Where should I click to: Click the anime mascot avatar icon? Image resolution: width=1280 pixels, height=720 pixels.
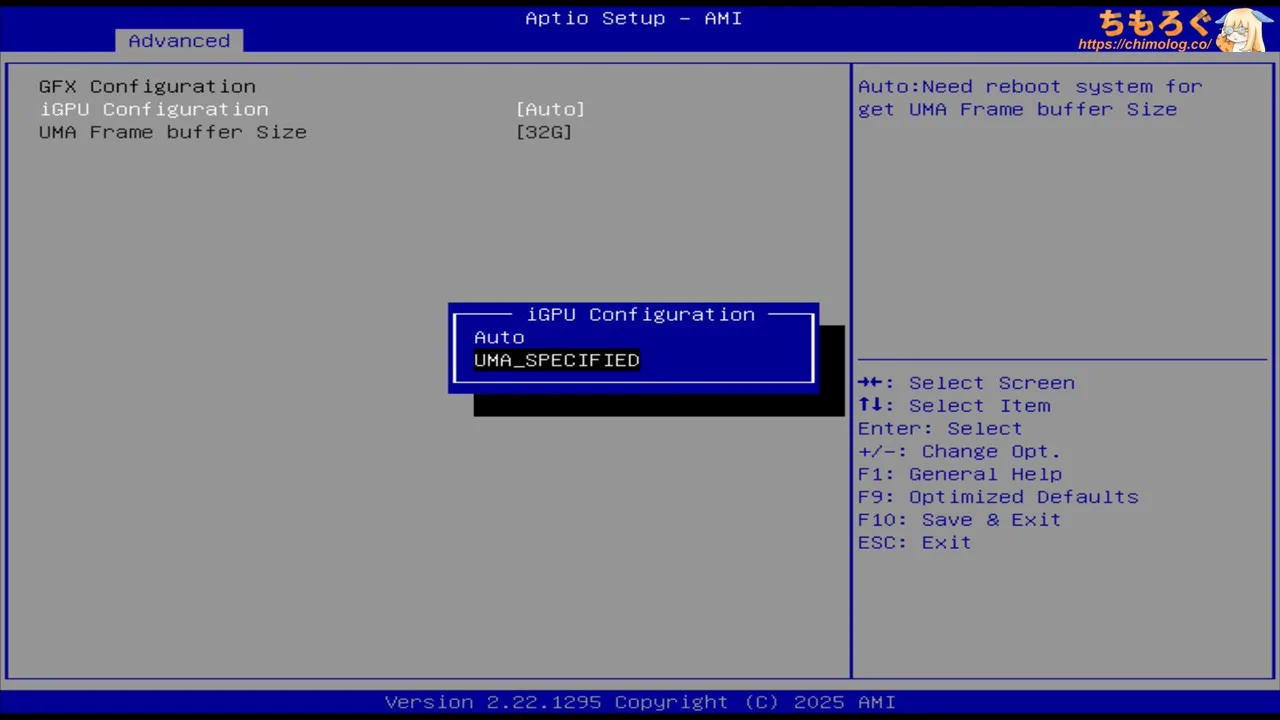[1243, 28]
